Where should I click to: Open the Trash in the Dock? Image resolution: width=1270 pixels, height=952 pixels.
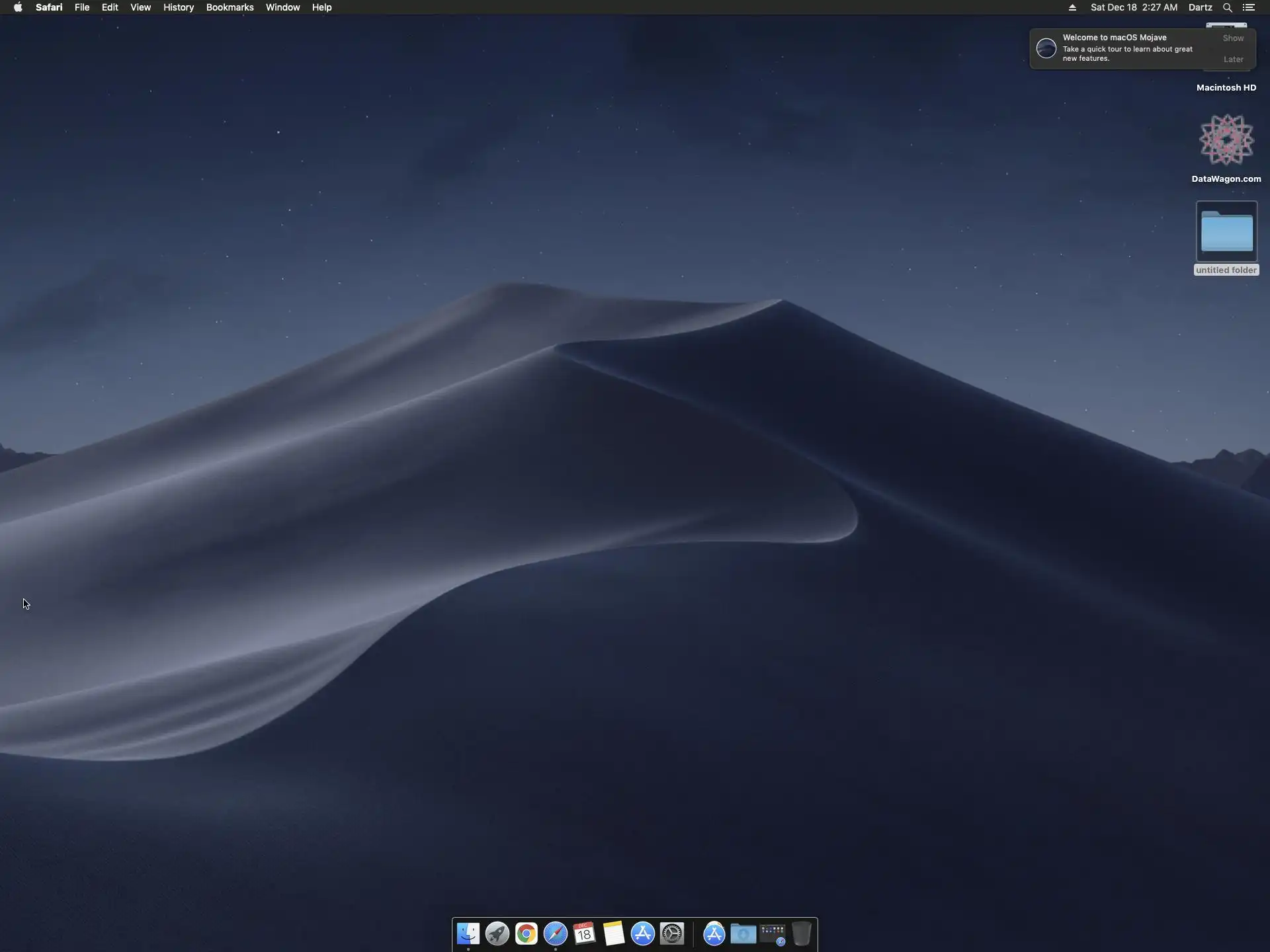pos(801,933)
